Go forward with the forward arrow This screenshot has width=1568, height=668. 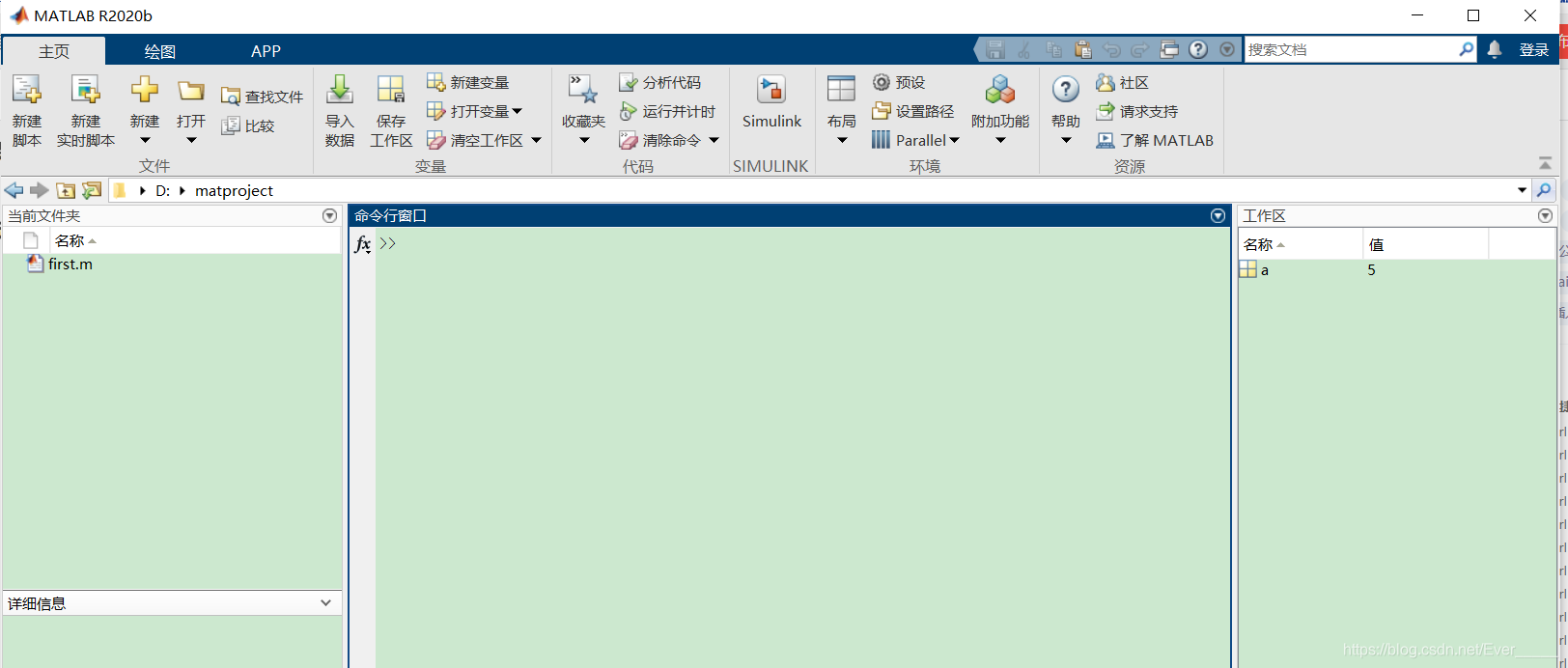click(x=39, y=190)
